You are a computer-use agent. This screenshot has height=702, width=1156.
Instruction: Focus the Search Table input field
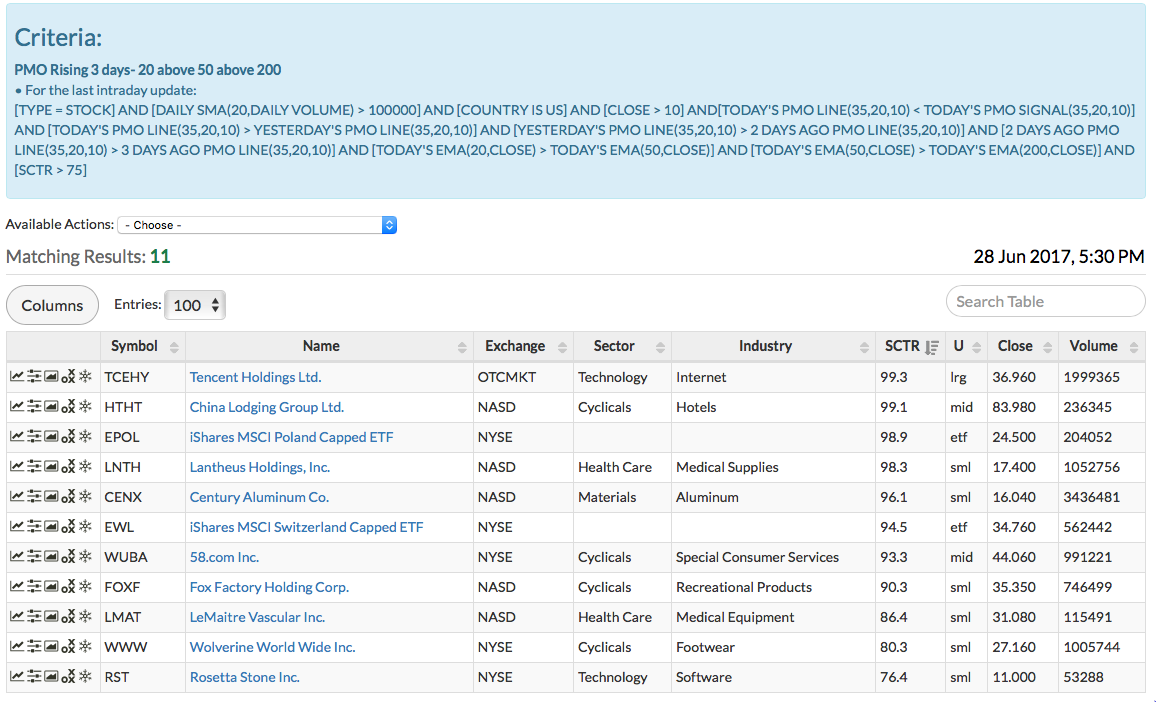tap(1045, 301)
